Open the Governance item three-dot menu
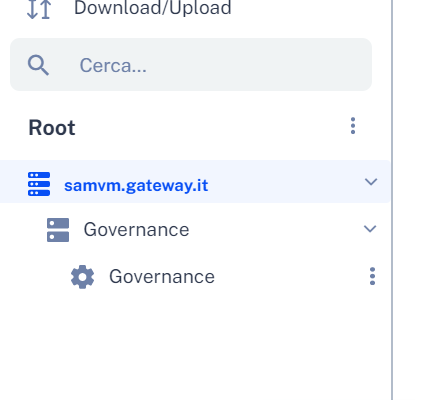 pyautogui.click(x=372, y=276)
